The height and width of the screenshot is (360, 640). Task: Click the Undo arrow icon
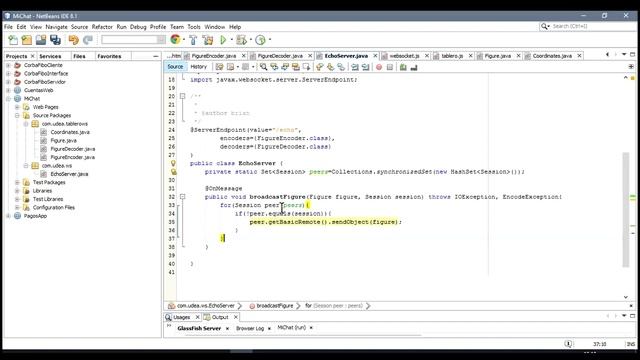pos(73,40)
